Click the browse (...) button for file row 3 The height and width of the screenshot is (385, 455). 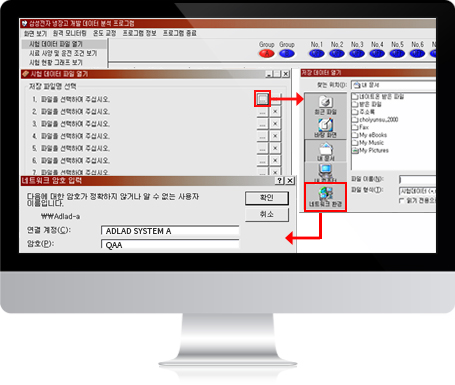coord(263,124)
